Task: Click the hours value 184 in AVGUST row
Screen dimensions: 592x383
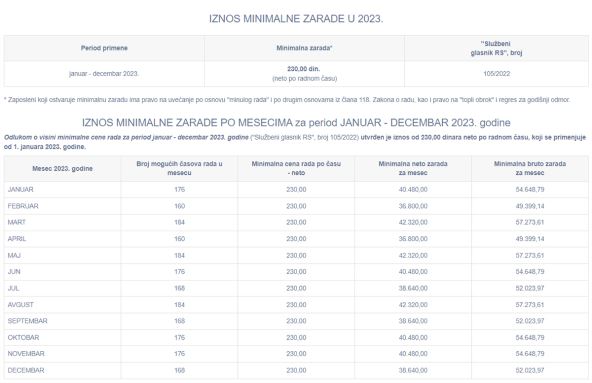Action: (x=179, y=304)
